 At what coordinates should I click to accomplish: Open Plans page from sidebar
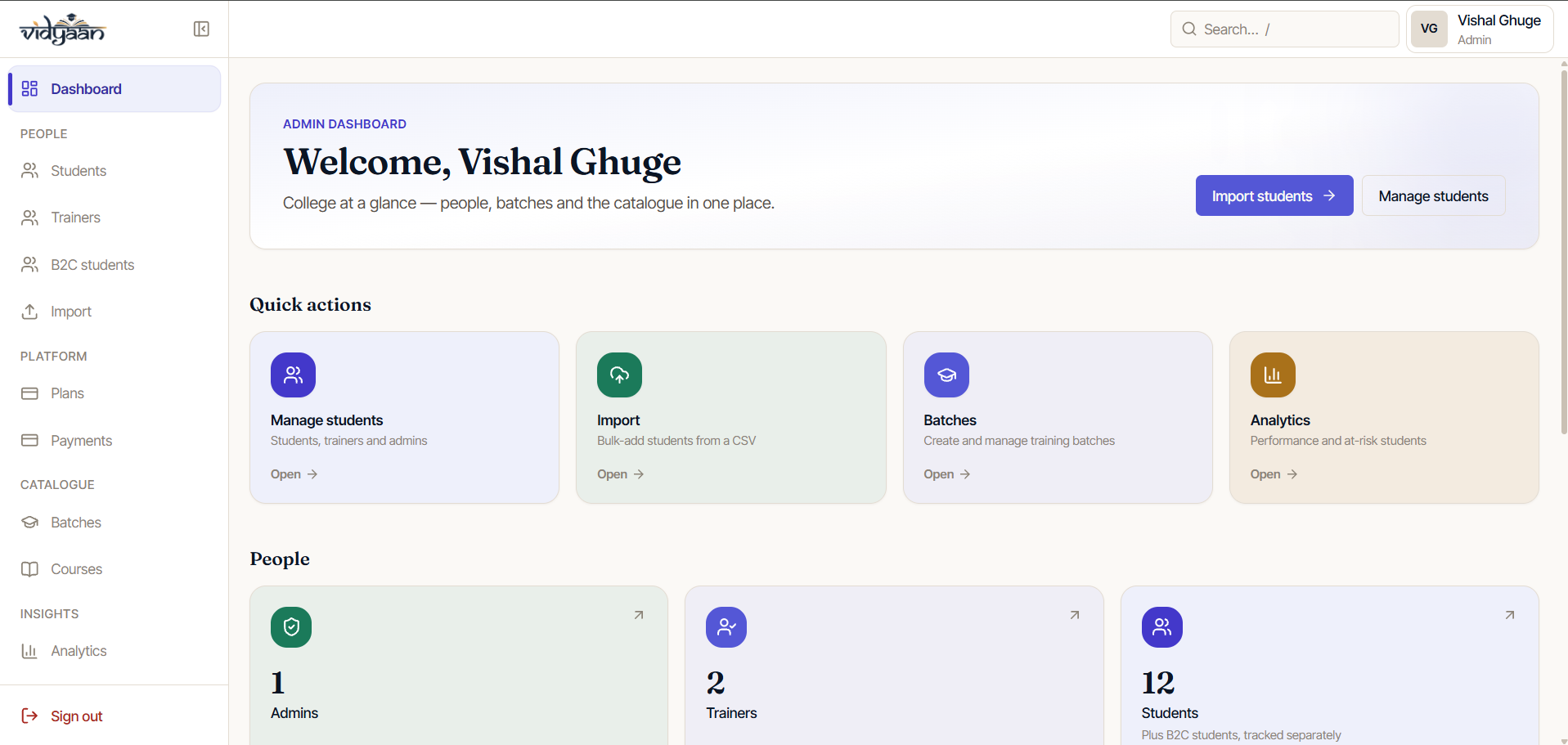[x=115, y=393]
